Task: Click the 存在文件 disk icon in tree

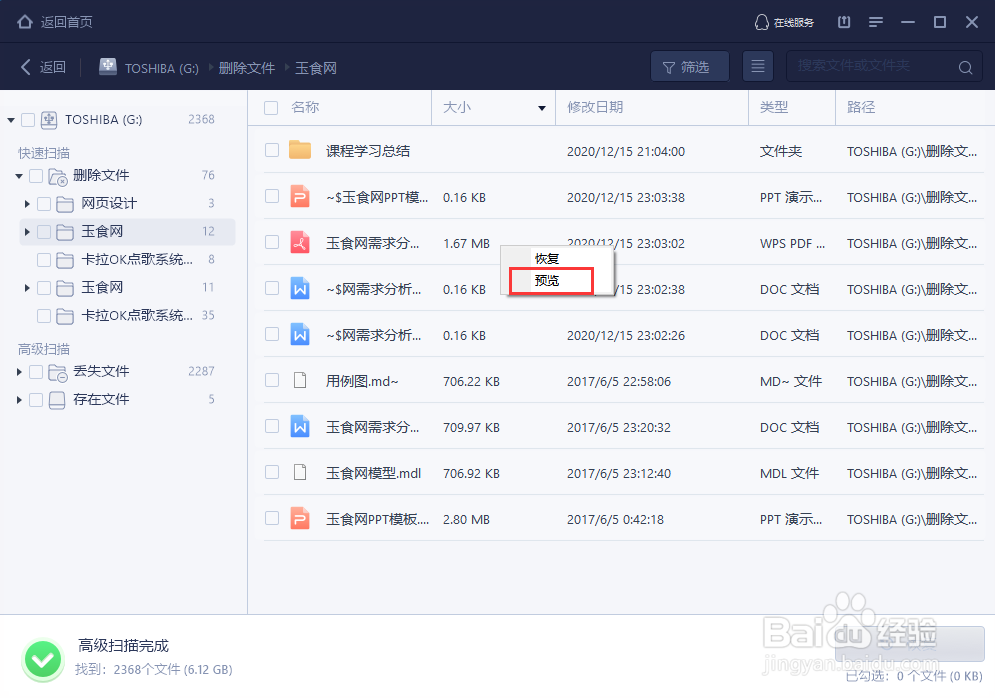Action: point(57,400)
